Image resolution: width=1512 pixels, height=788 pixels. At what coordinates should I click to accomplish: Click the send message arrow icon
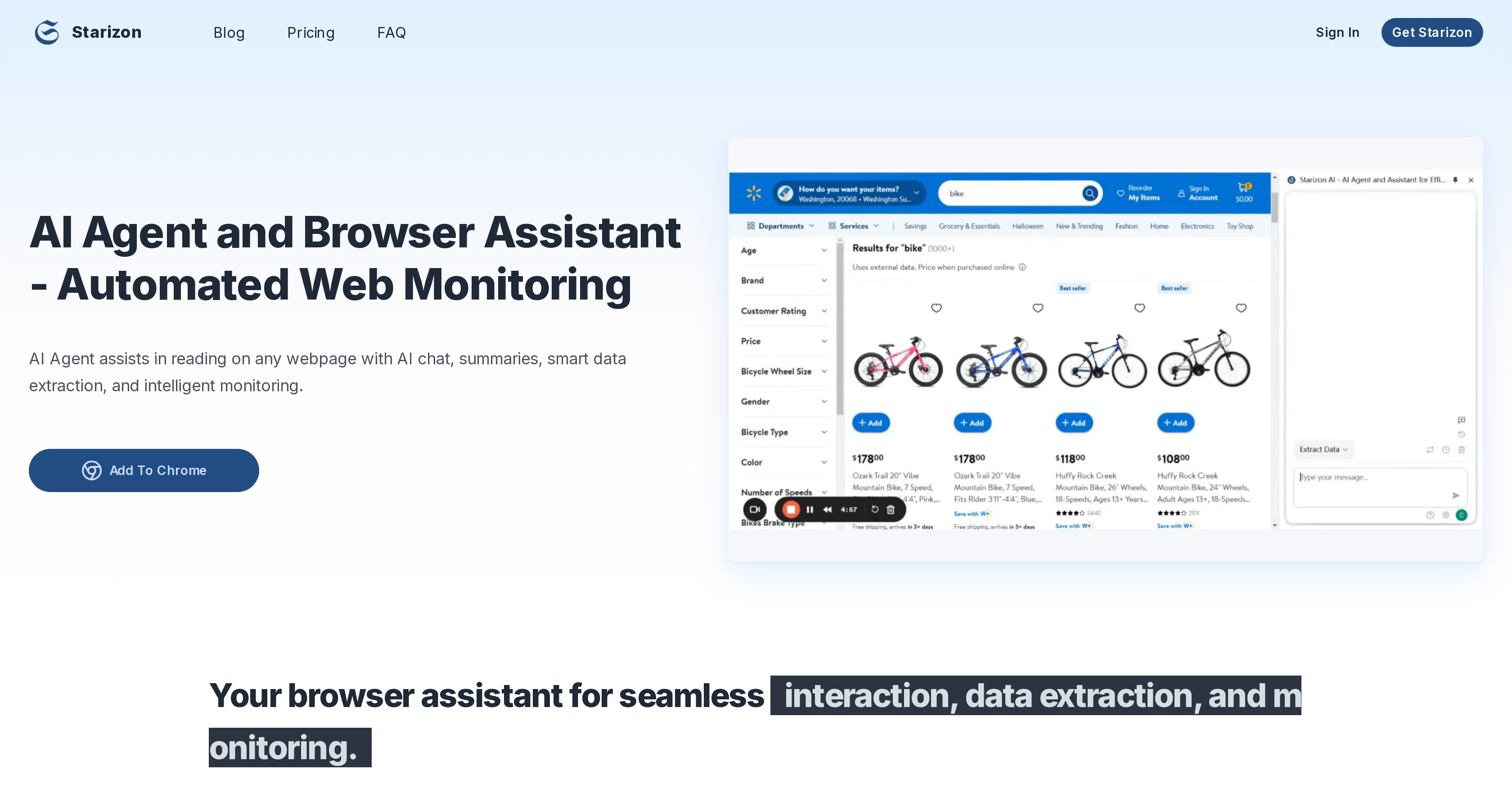point(1456,495)
